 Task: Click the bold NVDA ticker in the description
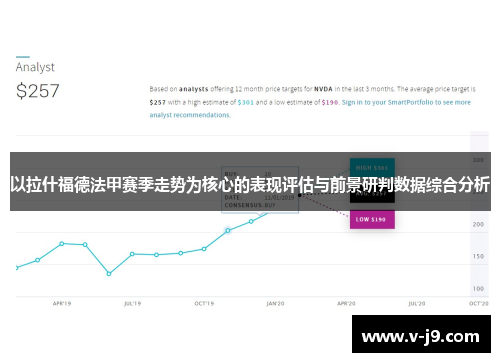coord(323,89)
